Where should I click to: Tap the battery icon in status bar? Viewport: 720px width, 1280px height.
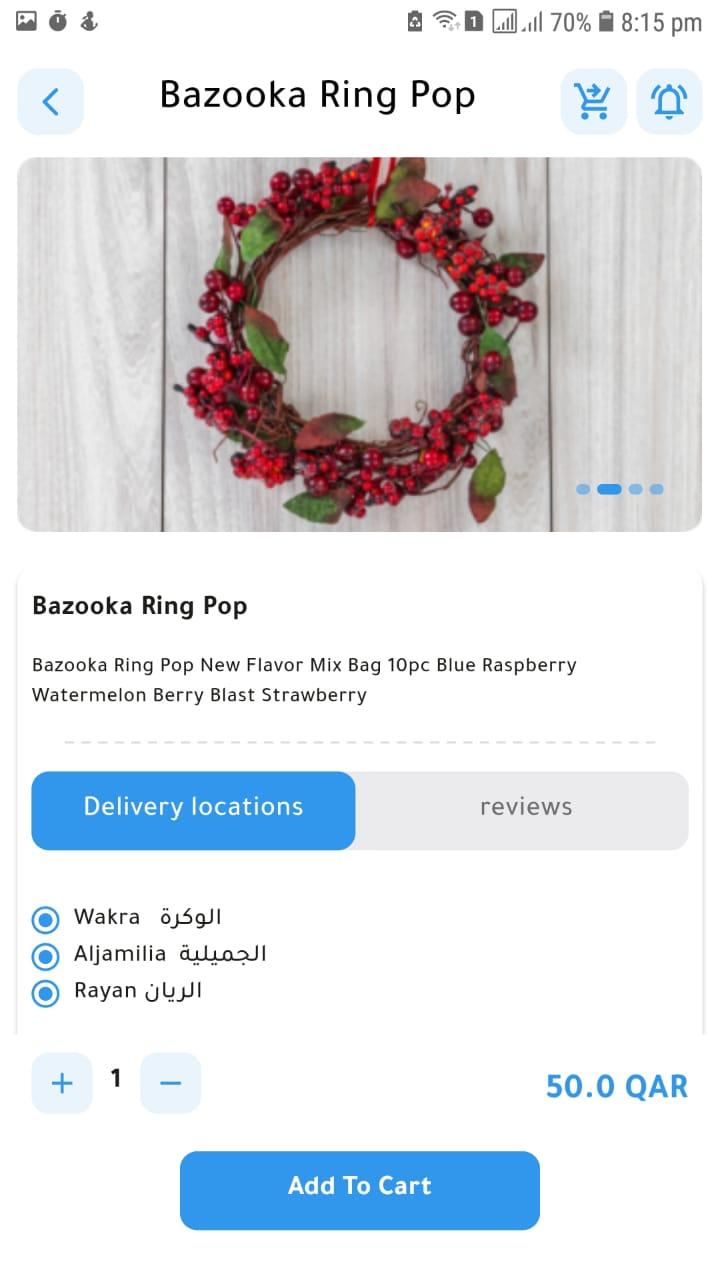click(606, 21)
